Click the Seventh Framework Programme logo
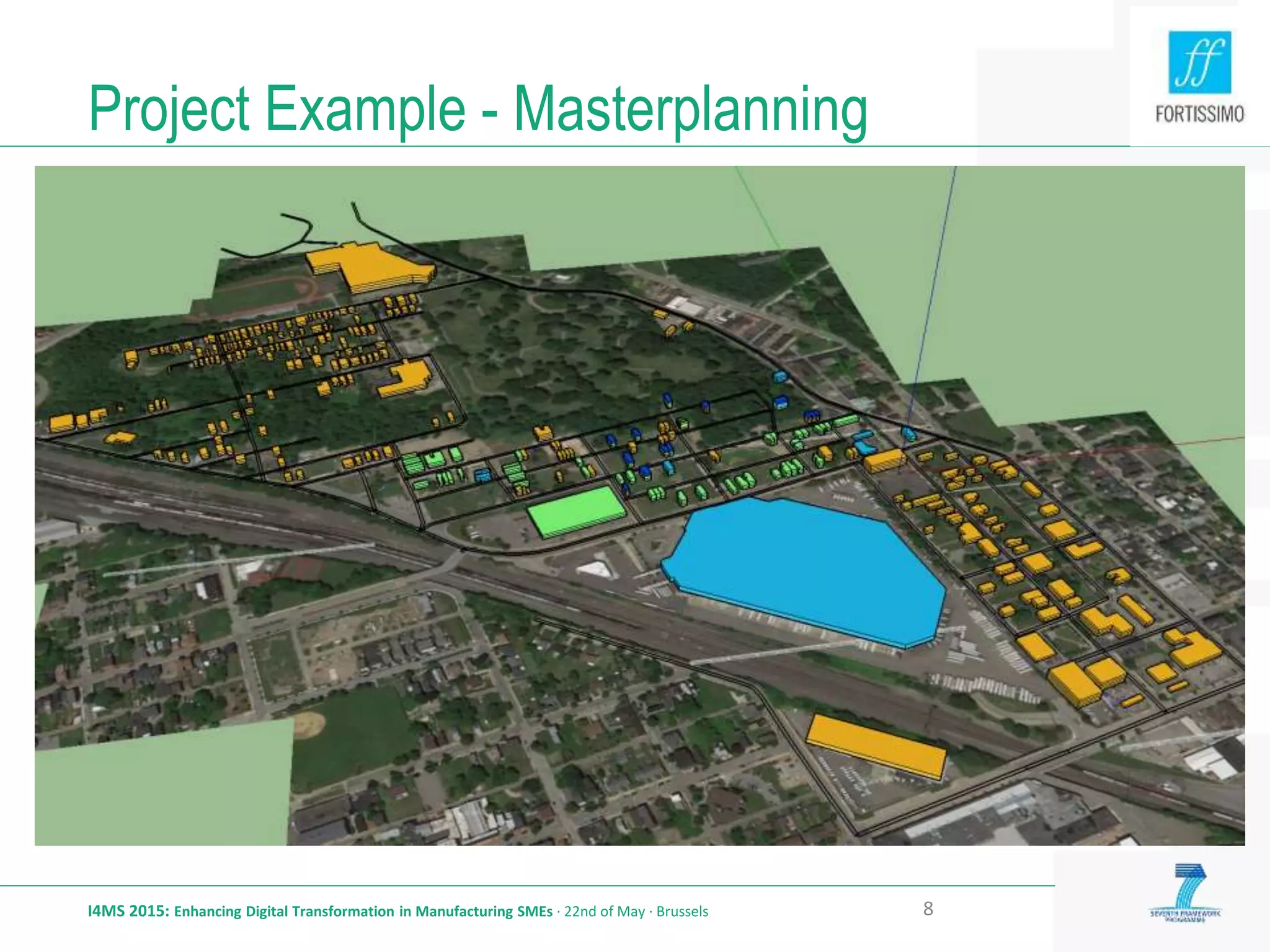The width and height of the screenshot is (1270, 952). [1186, 894]
